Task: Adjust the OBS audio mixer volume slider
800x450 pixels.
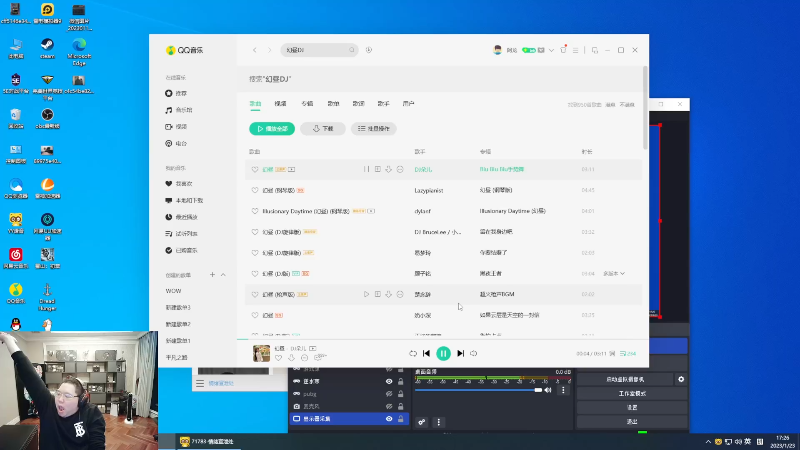Action: (478, 390)
